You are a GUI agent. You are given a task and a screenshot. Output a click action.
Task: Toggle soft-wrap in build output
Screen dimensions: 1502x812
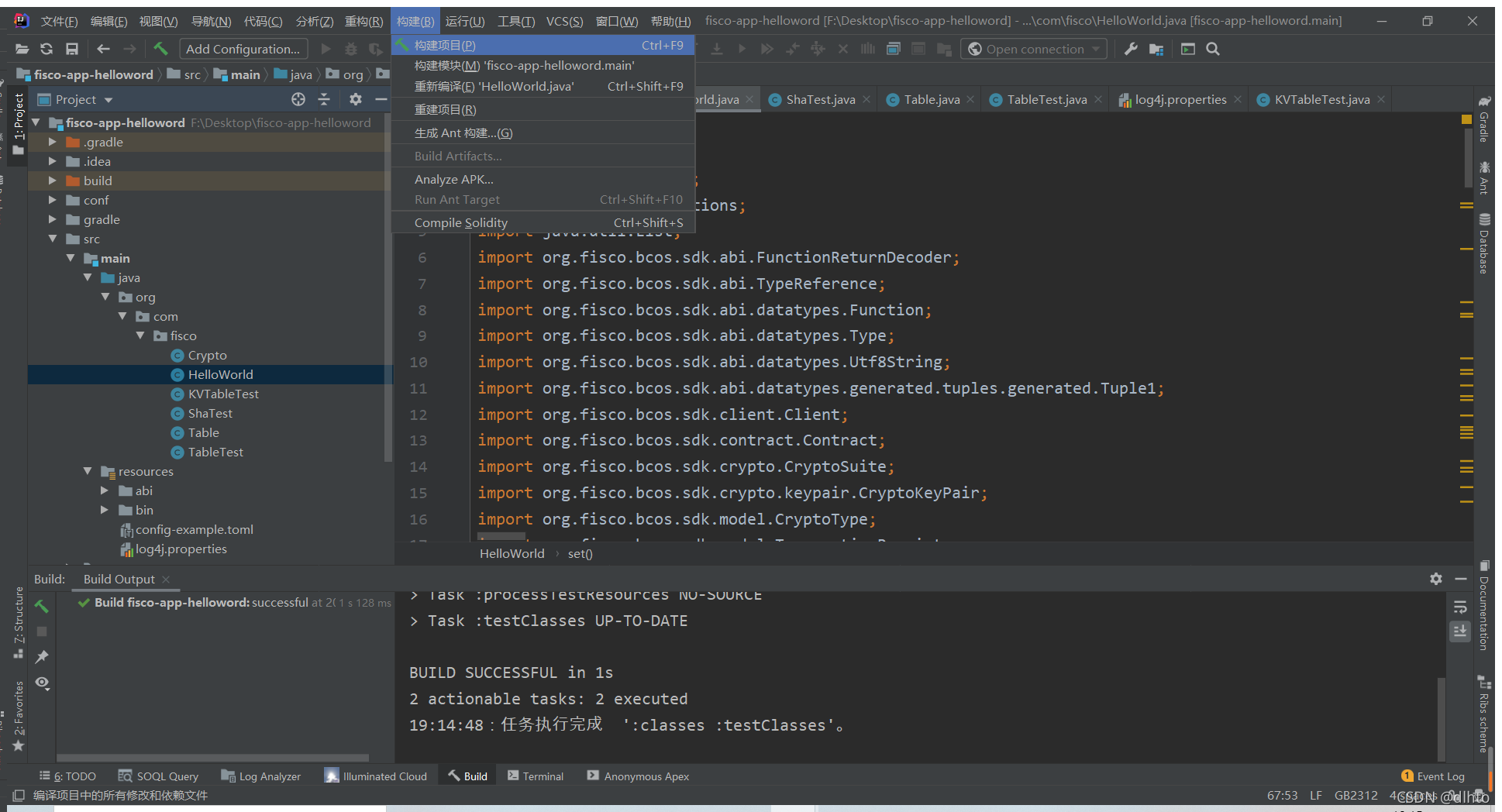pyautogui.click(x=1460, y=607)
